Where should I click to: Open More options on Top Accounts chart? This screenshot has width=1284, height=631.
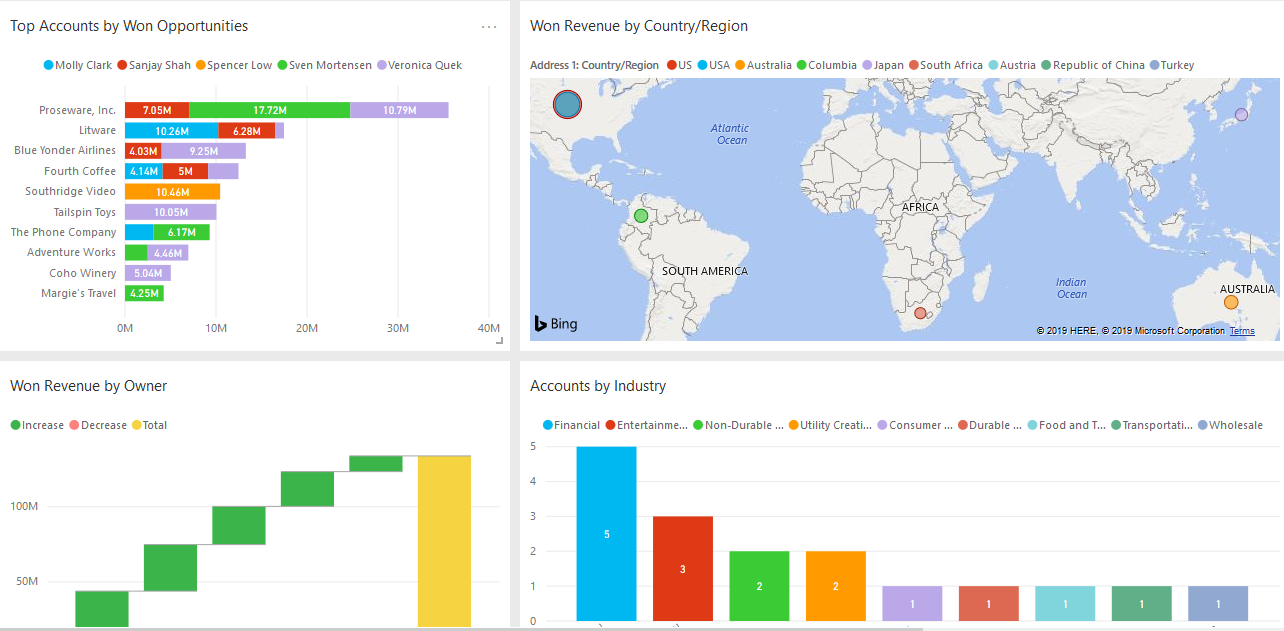click(489, 27)
